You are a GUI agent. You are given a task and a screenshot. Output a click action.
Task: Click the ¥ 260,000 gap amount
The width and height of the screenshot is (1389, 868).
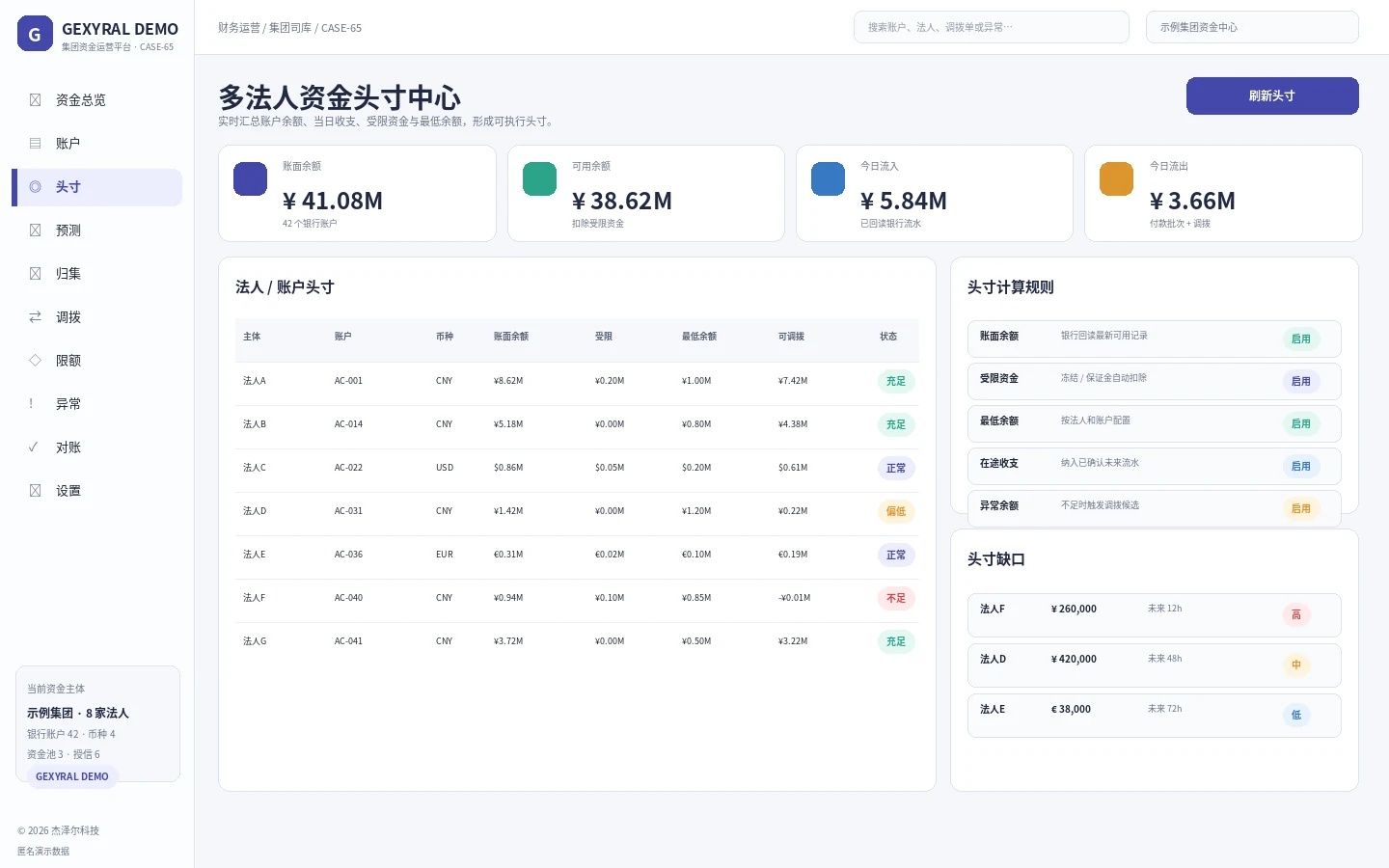click(x=1074, y=610)
